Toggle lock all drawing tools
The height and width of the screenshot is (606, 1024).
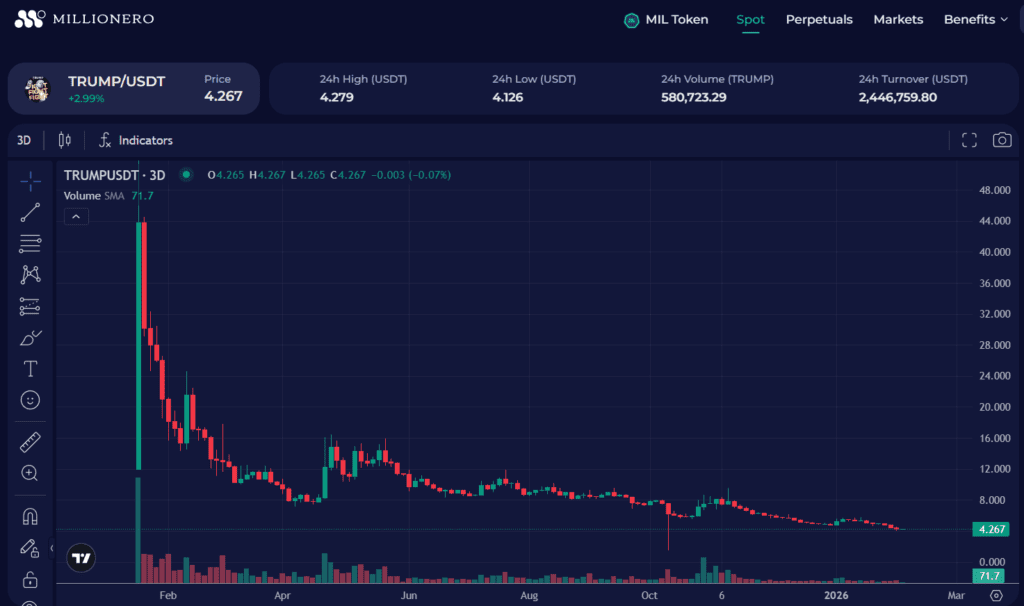(30, 579)
